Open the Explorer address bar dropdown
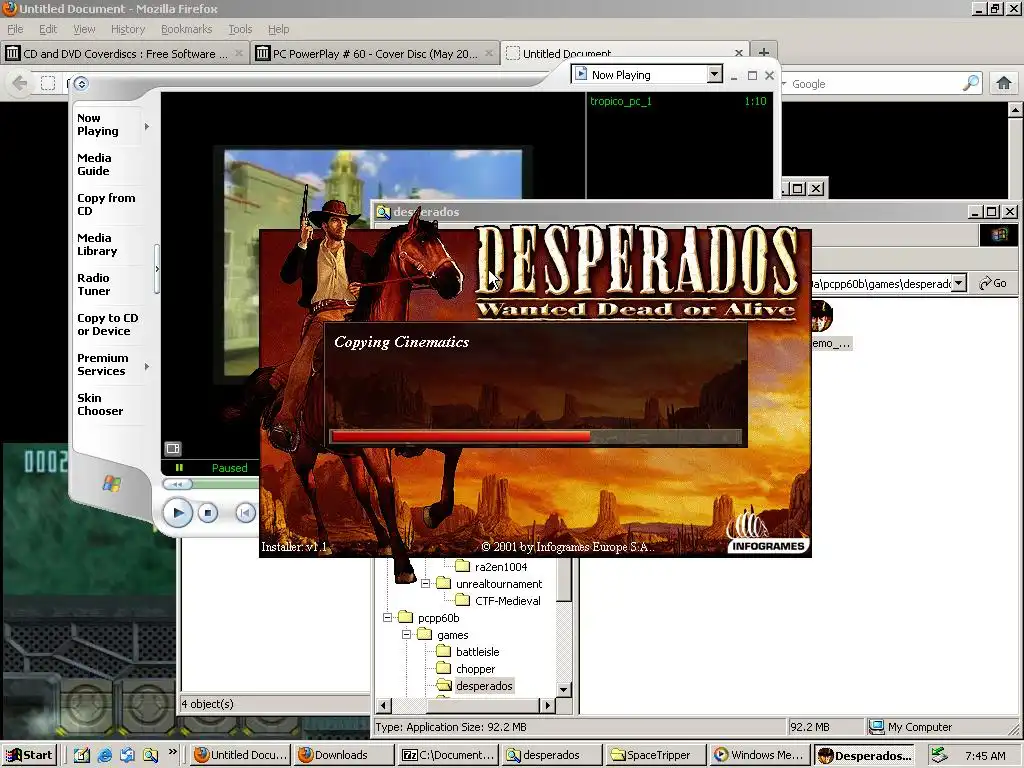This screenshot has width=1024, height=768. point(958,283)
